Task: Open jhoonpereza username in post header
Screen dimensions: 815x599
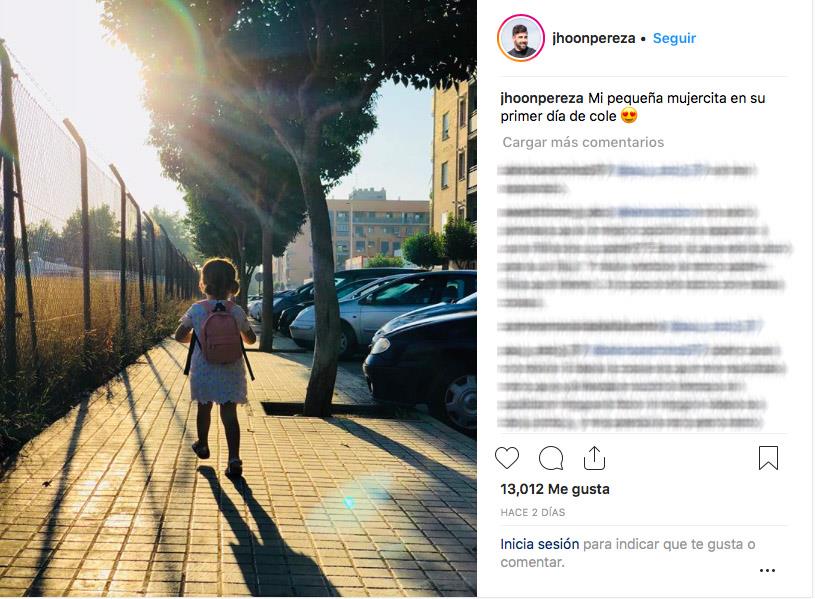Action: coord(594,38)
